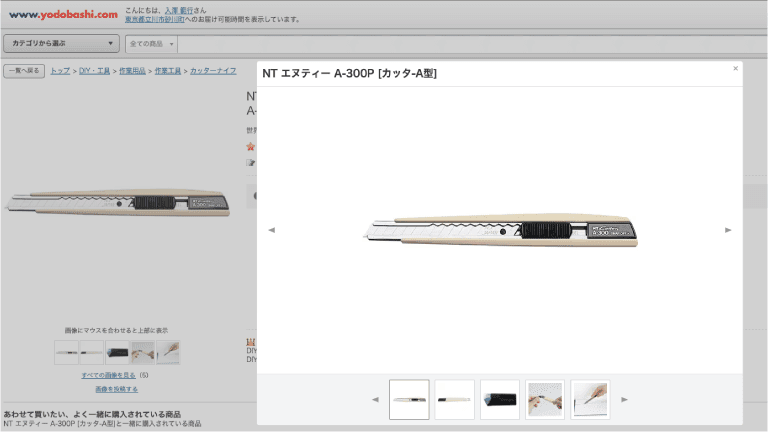Image resolution: width=768 pixels, height=432 pixels.
Task: Click popup title NT エヌティー A-300P
Action: pos(349,73)
